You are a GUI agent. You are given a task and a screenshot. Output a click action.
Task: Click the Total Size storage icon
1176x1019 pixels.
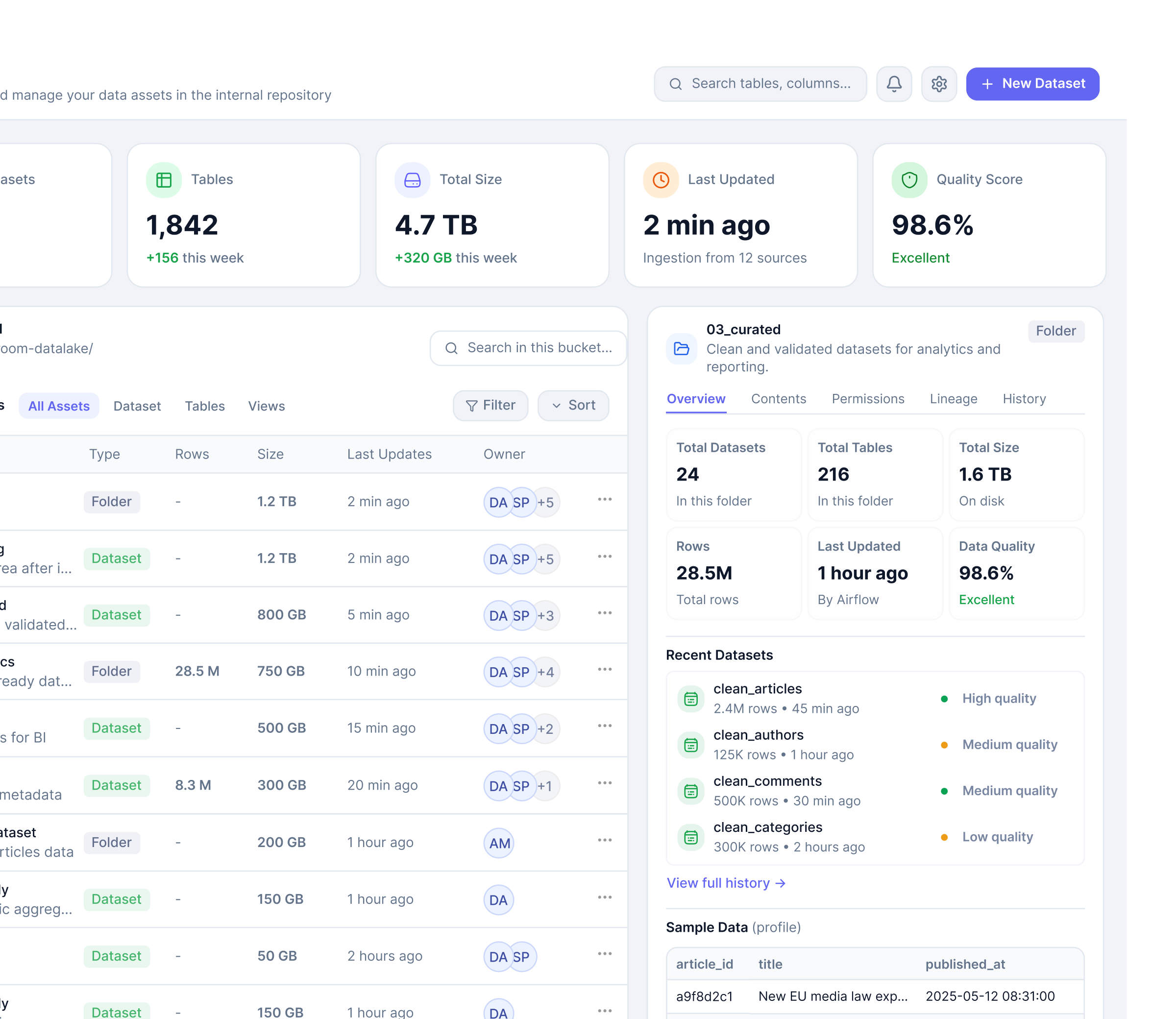[x=412, y=180]
